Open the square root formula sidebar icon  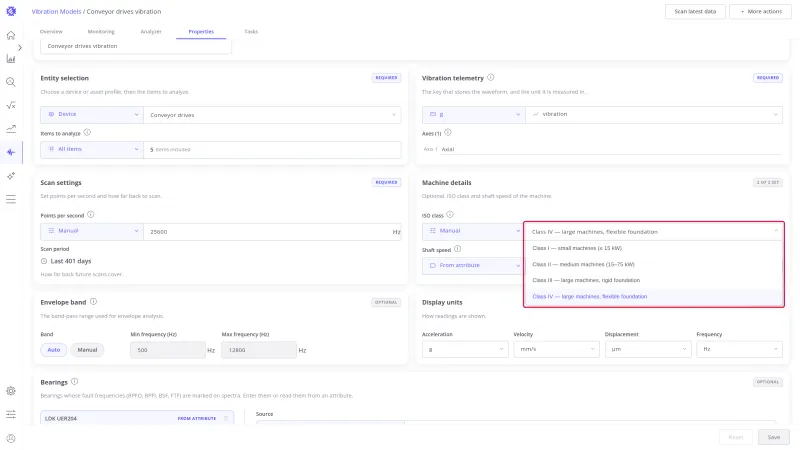pos(11,106)
